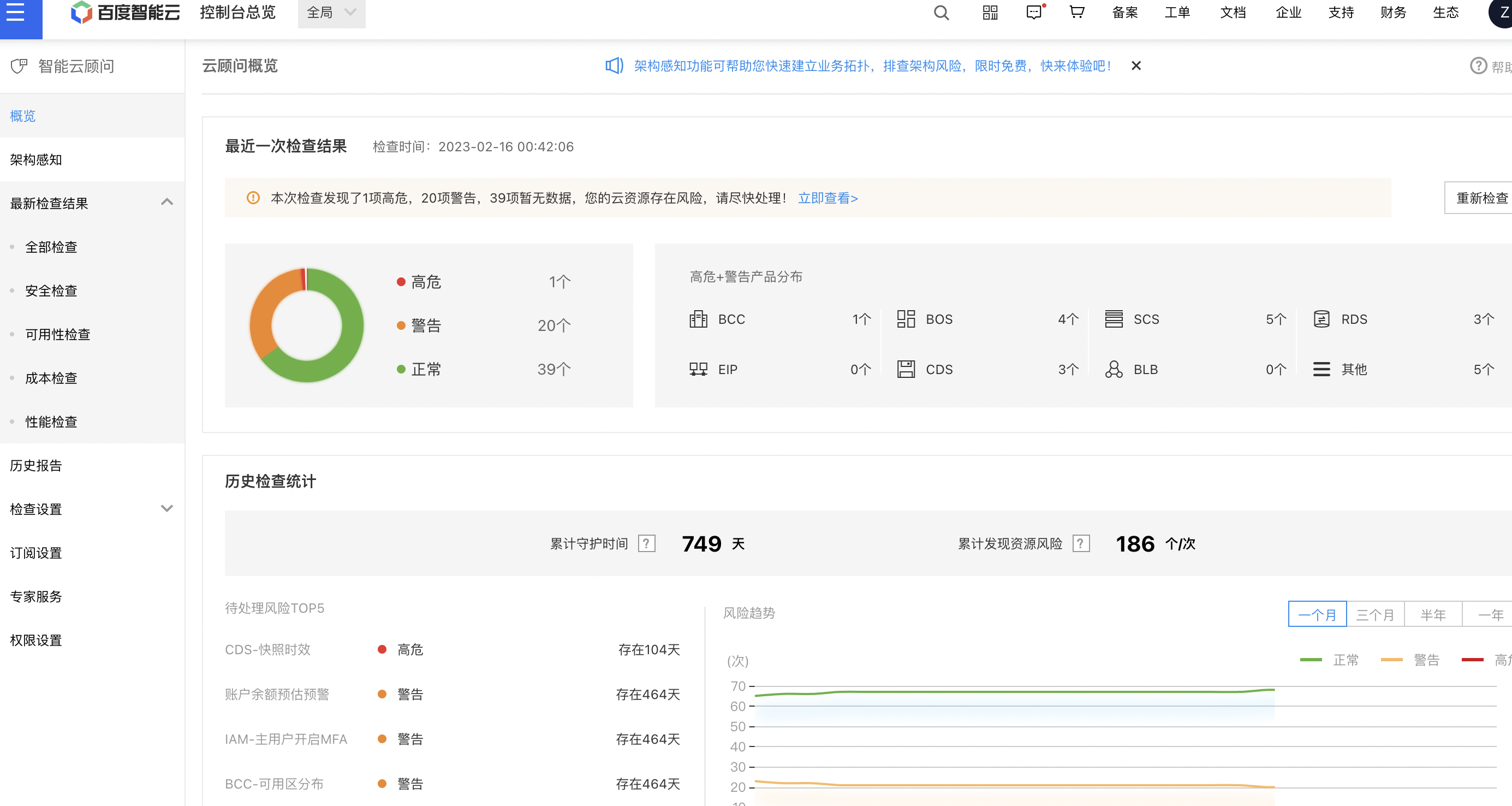This screenshot has height=806, width=1512.
Task: Open 权限设置 in the sidebar
Action: [x=92, y=641]
